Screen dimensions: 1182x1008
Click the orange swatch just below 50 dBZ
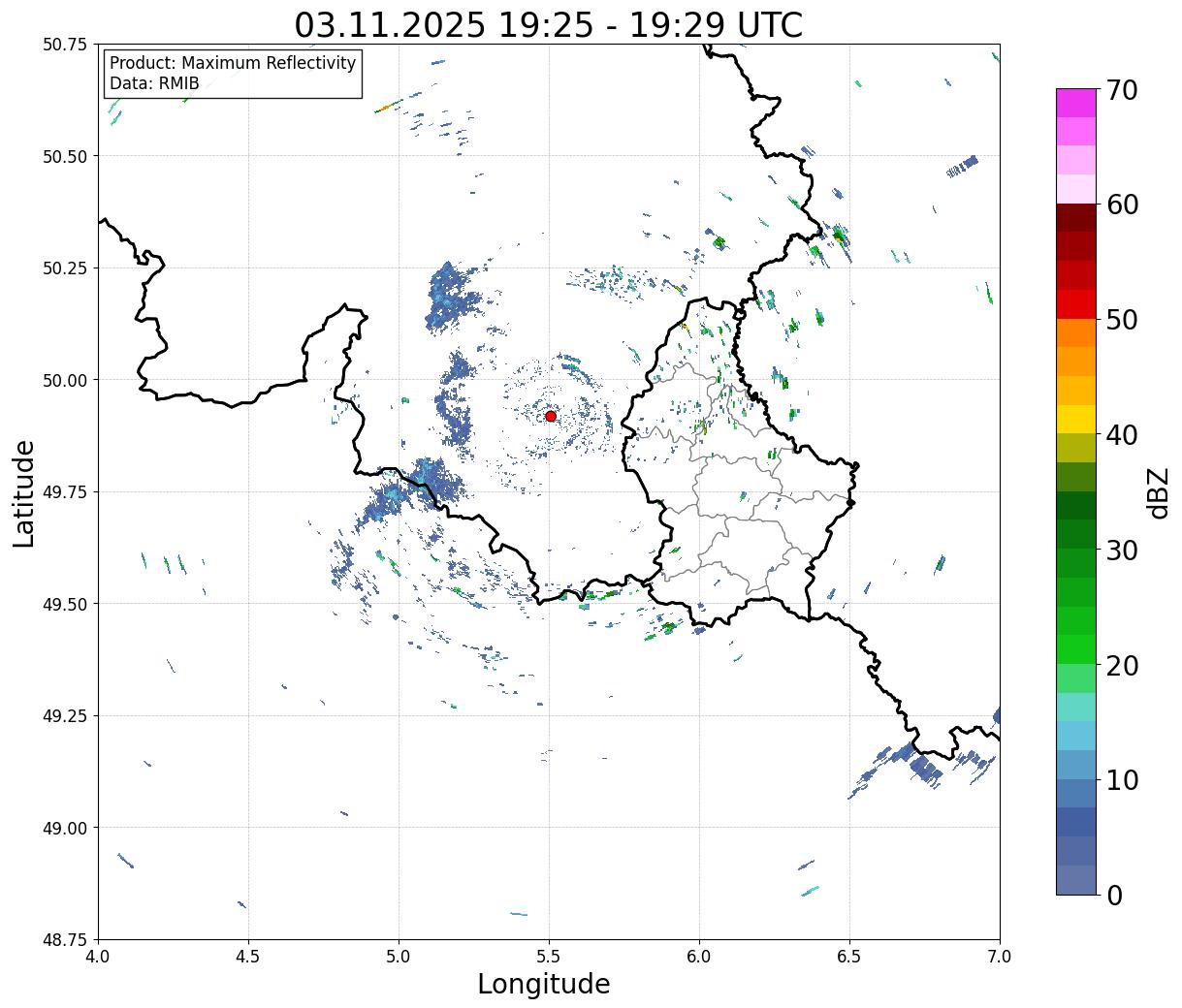tap(1076, 333)
